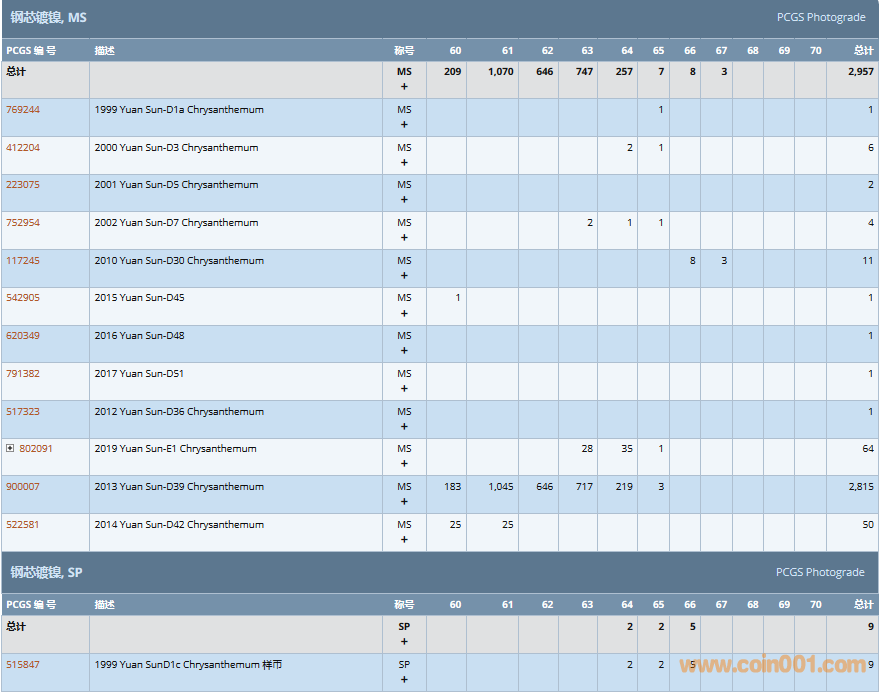879x692 pixels.
Task: Open the 515847 sample coin link
Action: (x=23, y=665)
